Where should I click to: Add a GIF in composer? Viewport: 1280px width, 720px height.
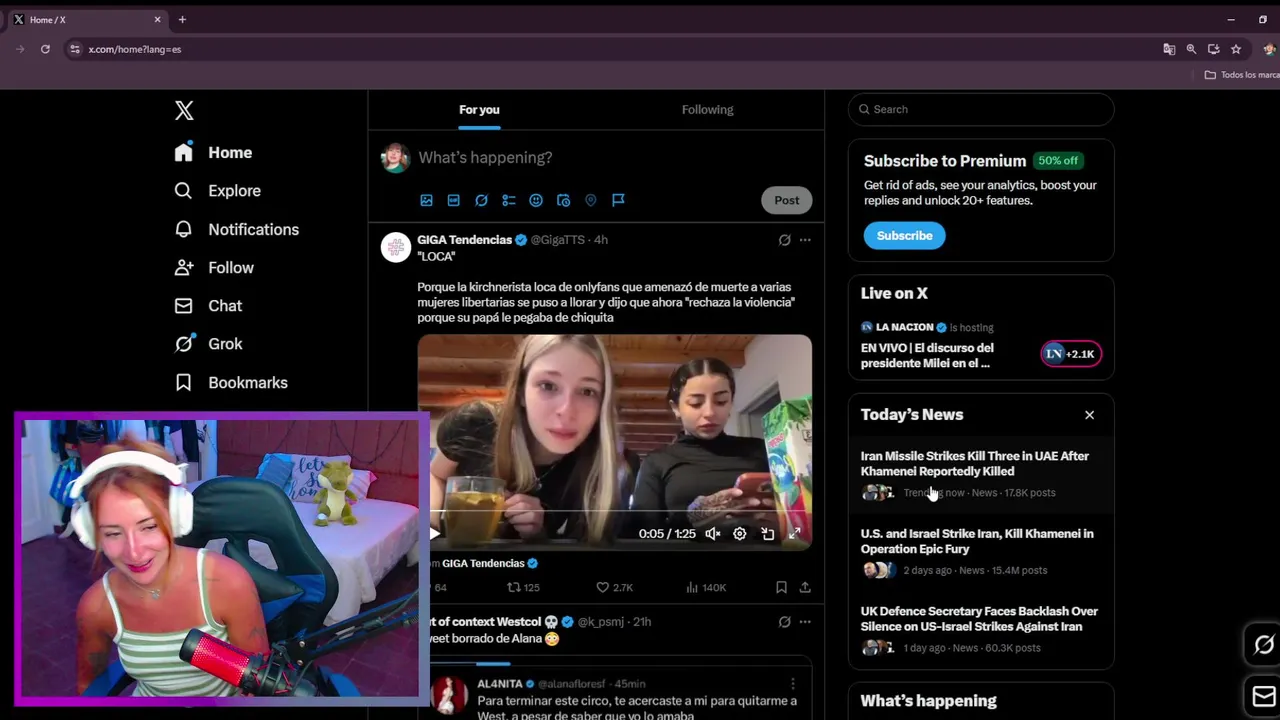[x=453, y=200]
